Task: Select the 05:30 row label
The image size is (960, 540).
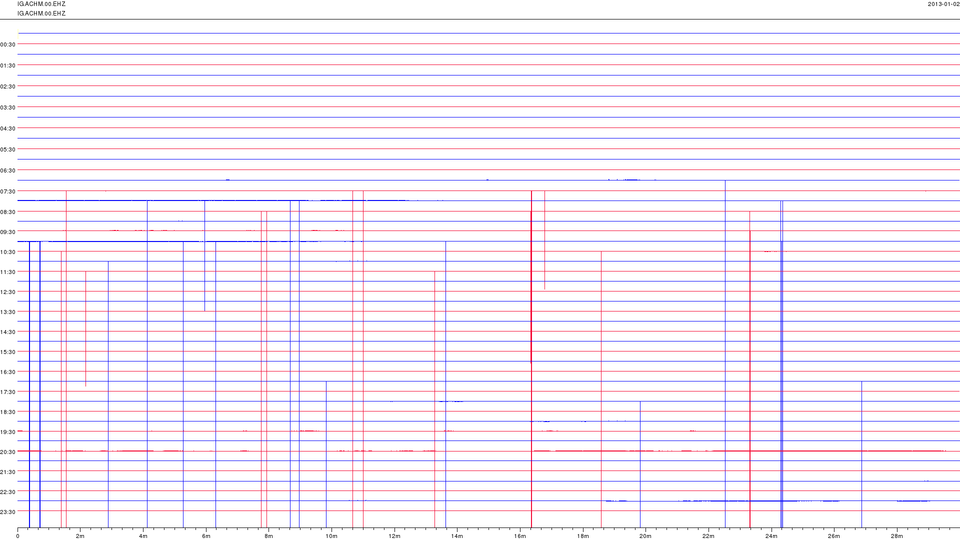Action: pos(7,149)
